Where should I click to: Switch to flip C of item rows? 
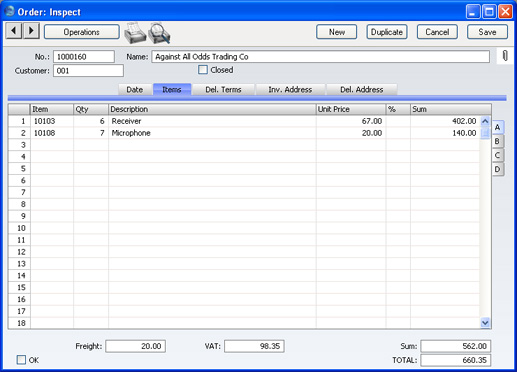497,155
